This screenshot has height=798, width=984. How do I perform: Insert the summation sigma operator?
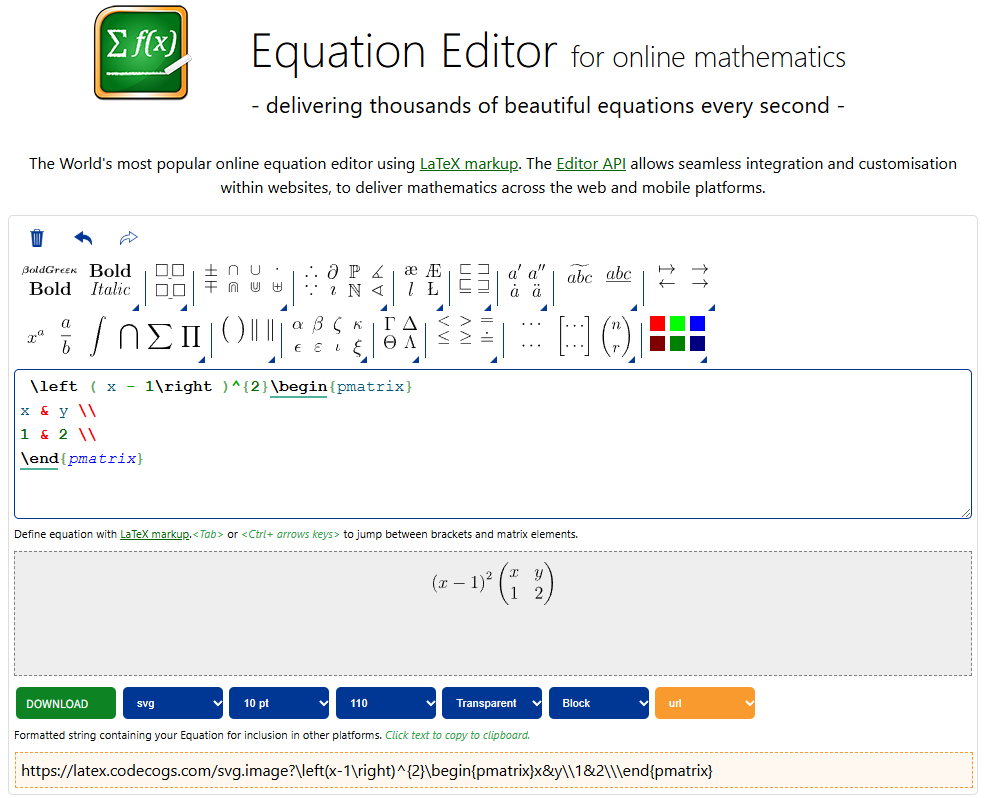[x=159, y=337]
